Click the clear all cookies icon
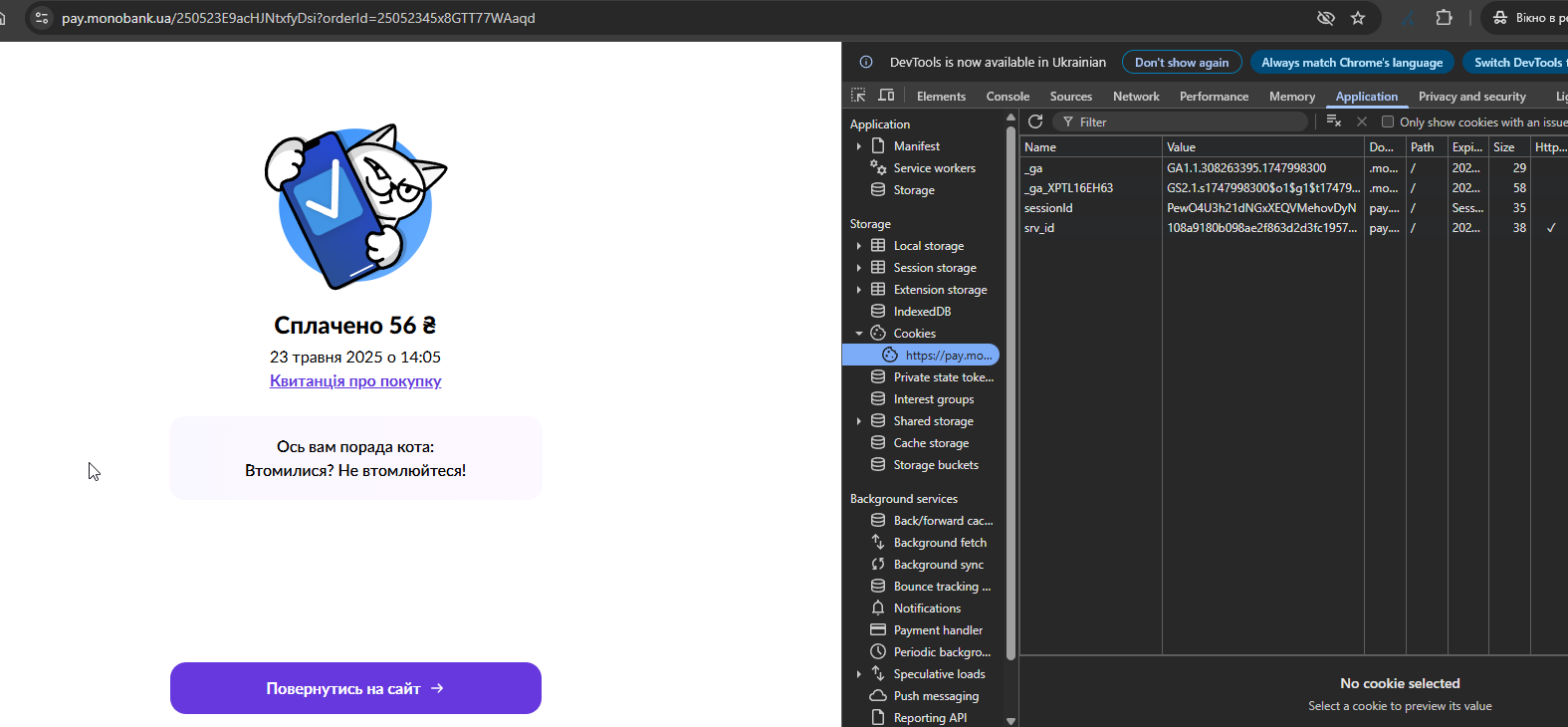This screenshot has height=727, width=1568. pos(1334,121)
